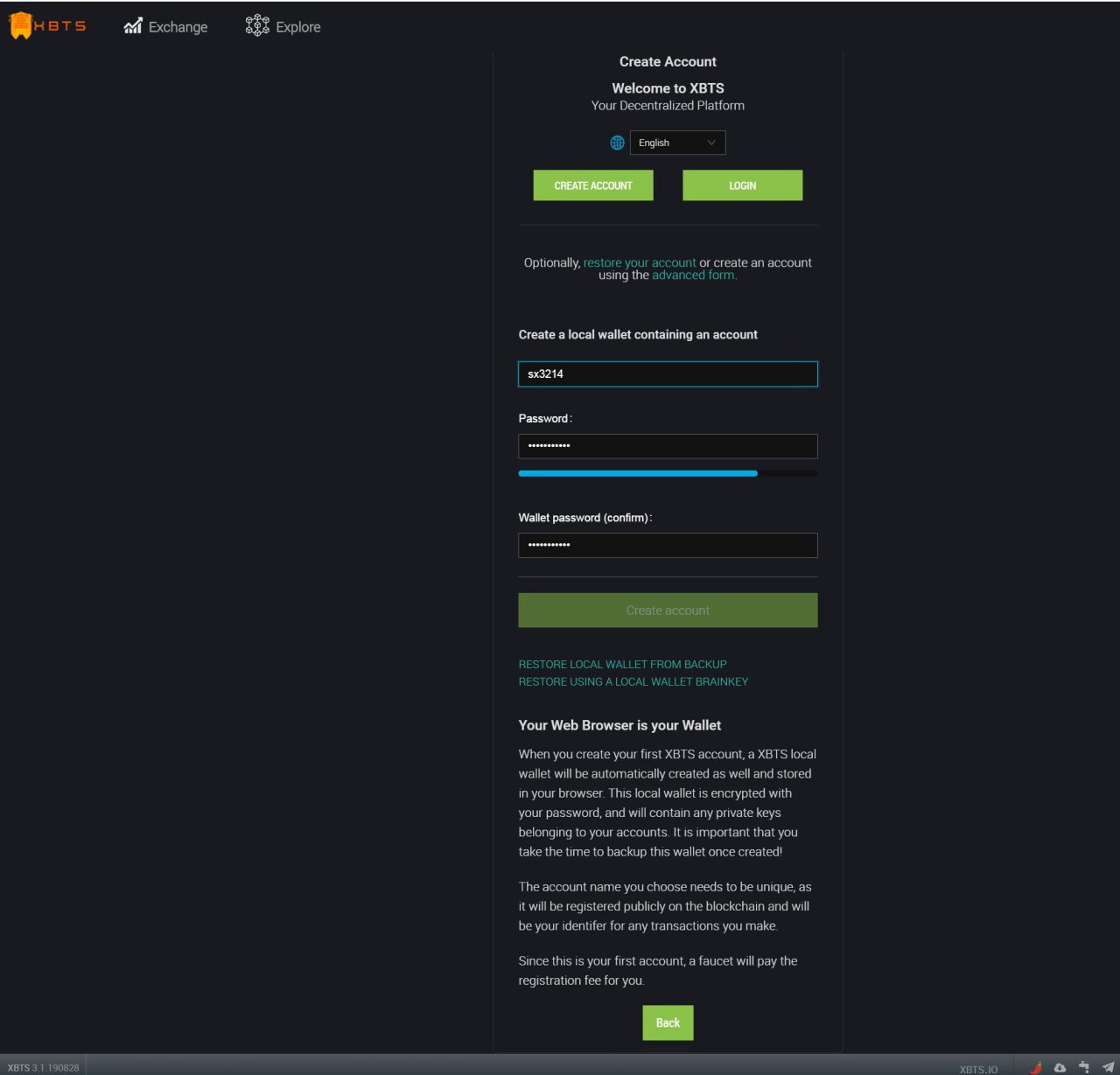Click the Exchange chart icon
This screenshot has height=1075, width=1120.
[133, 26]
